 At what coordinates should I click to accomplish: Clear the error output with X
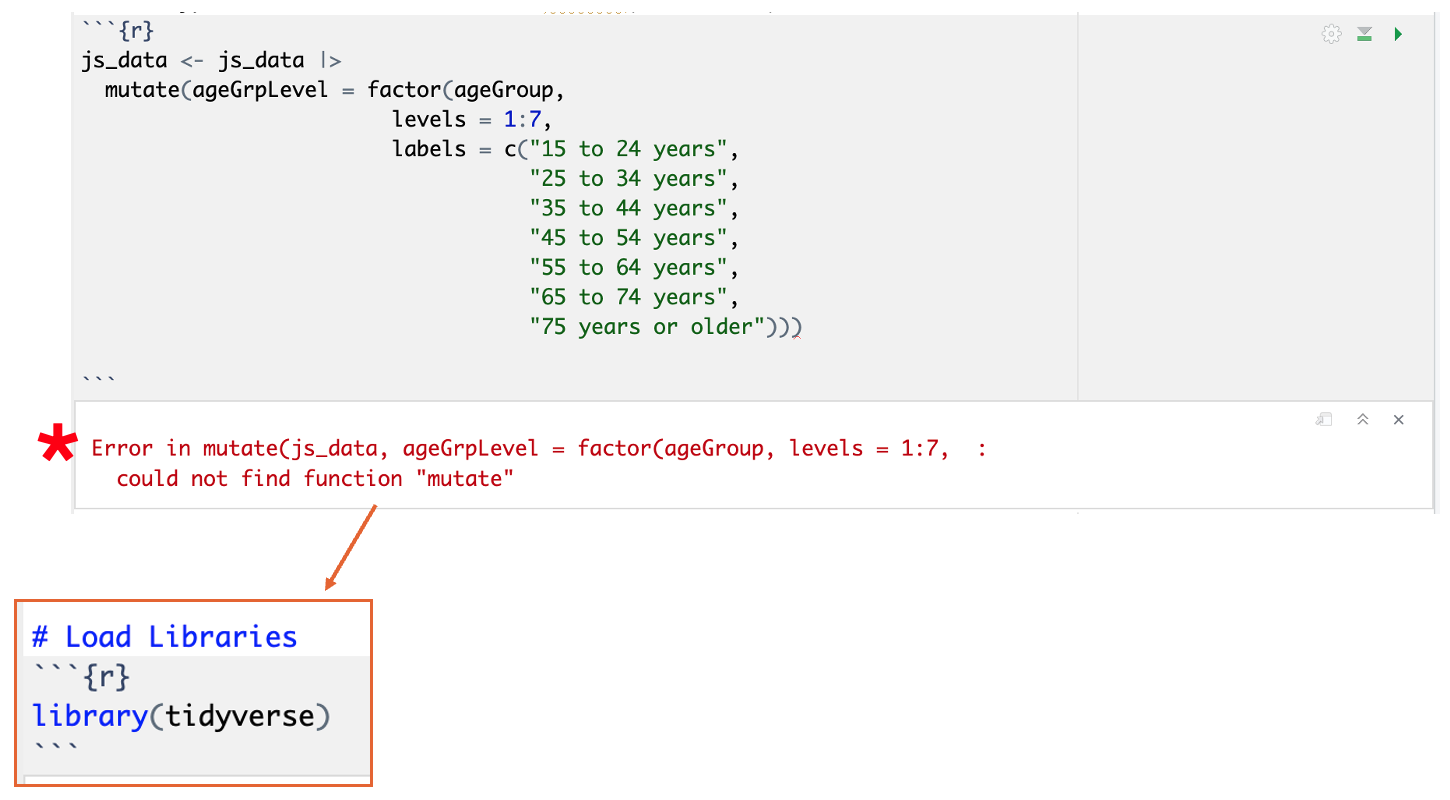point(1399,420)
